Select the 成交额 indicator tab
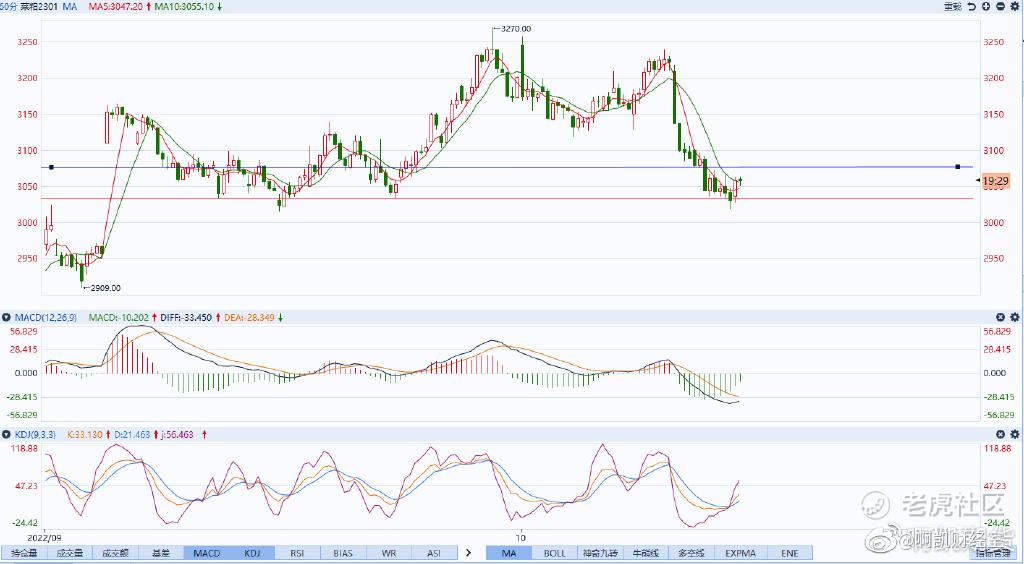This screenshot has width=1024, height=564. coord(115,553)
